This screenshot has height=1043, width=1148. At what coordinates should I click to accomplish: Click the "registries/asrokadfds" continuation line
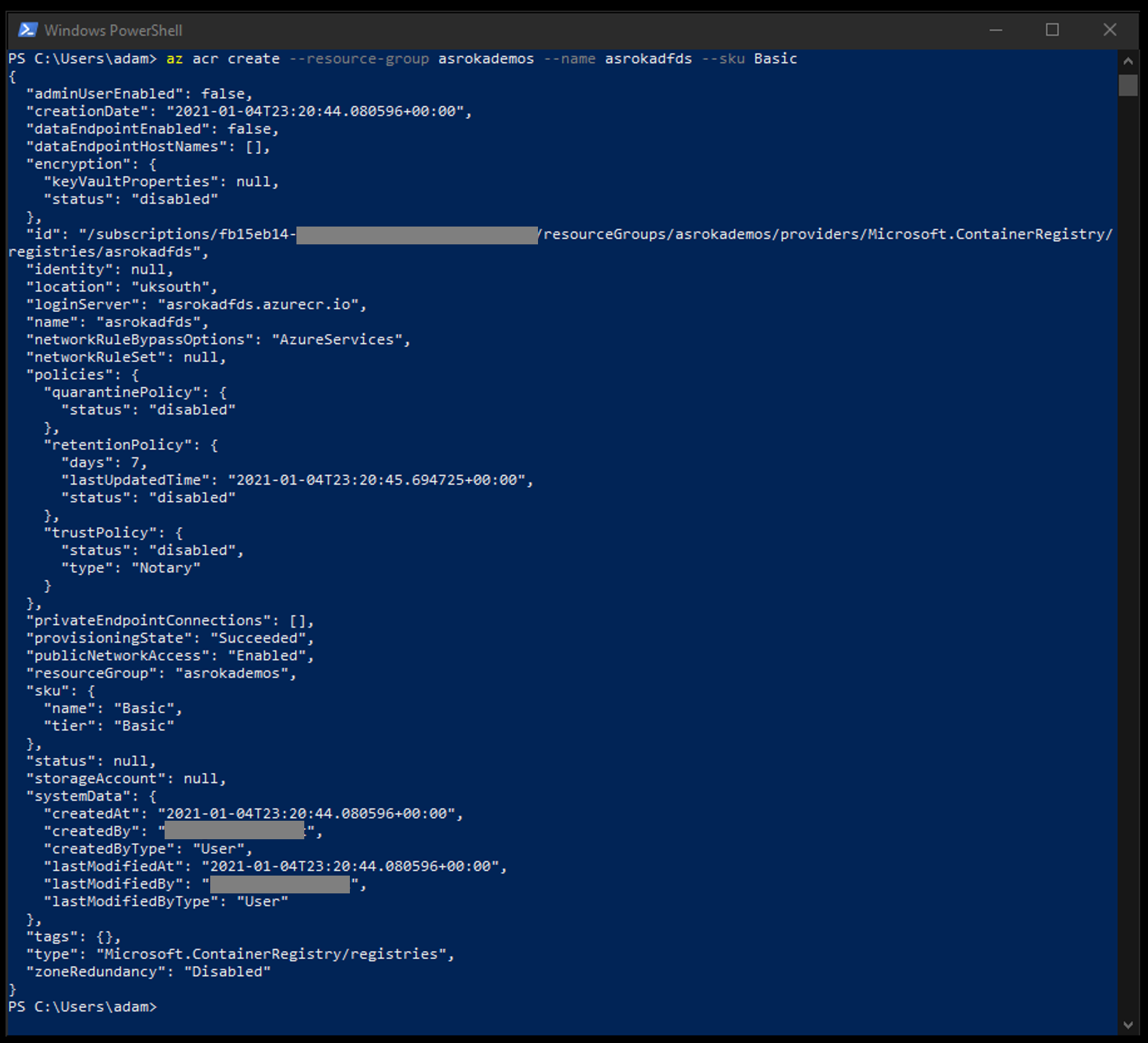(109, 252)
